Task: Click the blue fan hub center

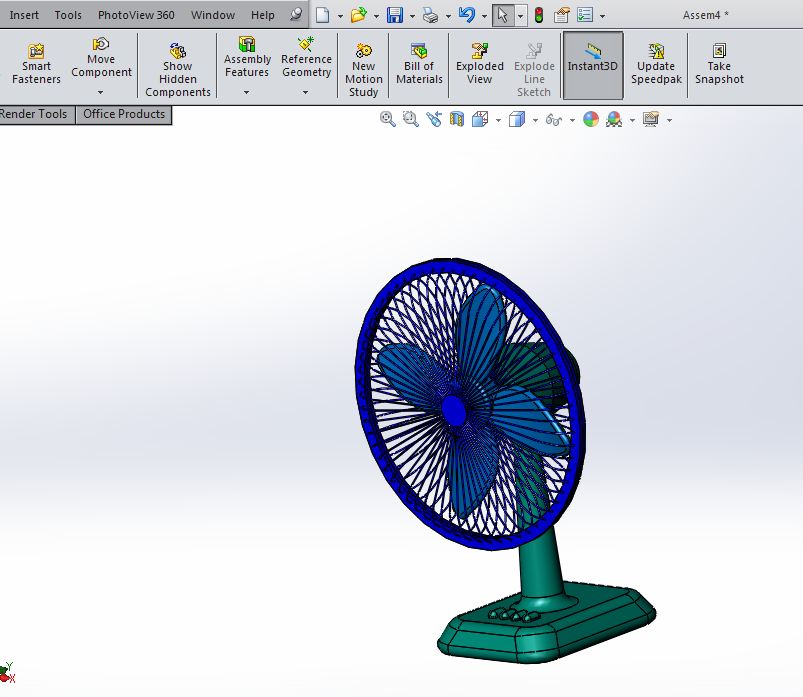Action: 454,409
